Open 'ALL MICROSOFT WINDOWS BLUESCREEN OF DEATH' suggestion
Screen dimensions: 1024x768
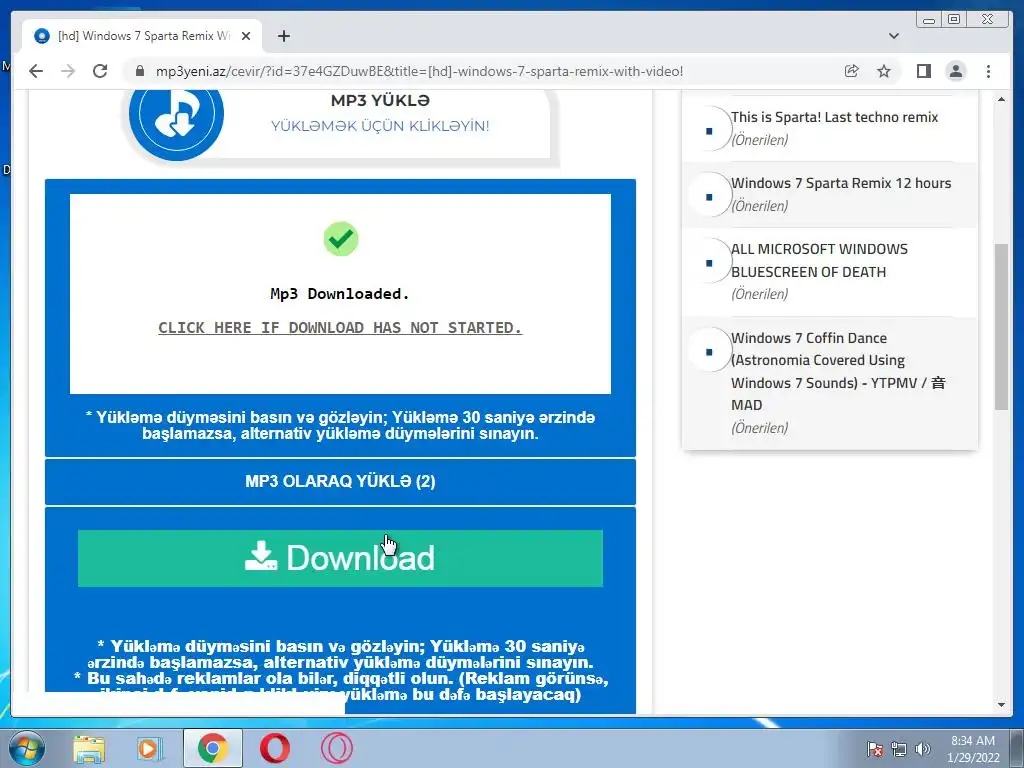coord(819,261)
